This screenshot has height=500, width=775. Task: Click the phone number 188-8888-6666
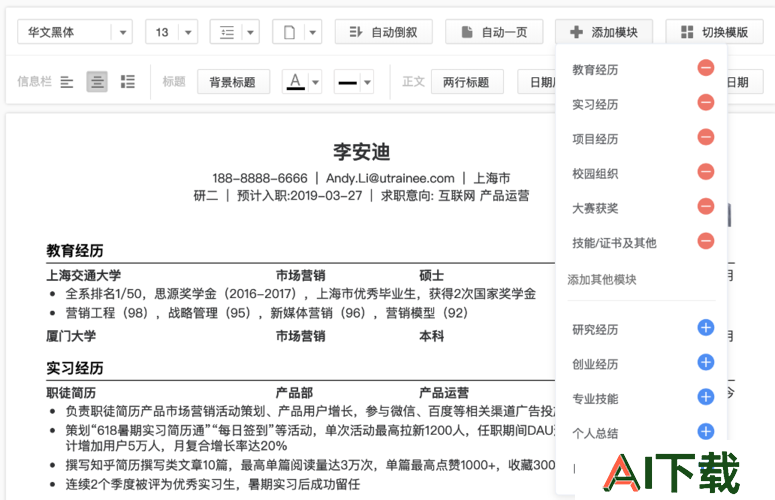259,178
